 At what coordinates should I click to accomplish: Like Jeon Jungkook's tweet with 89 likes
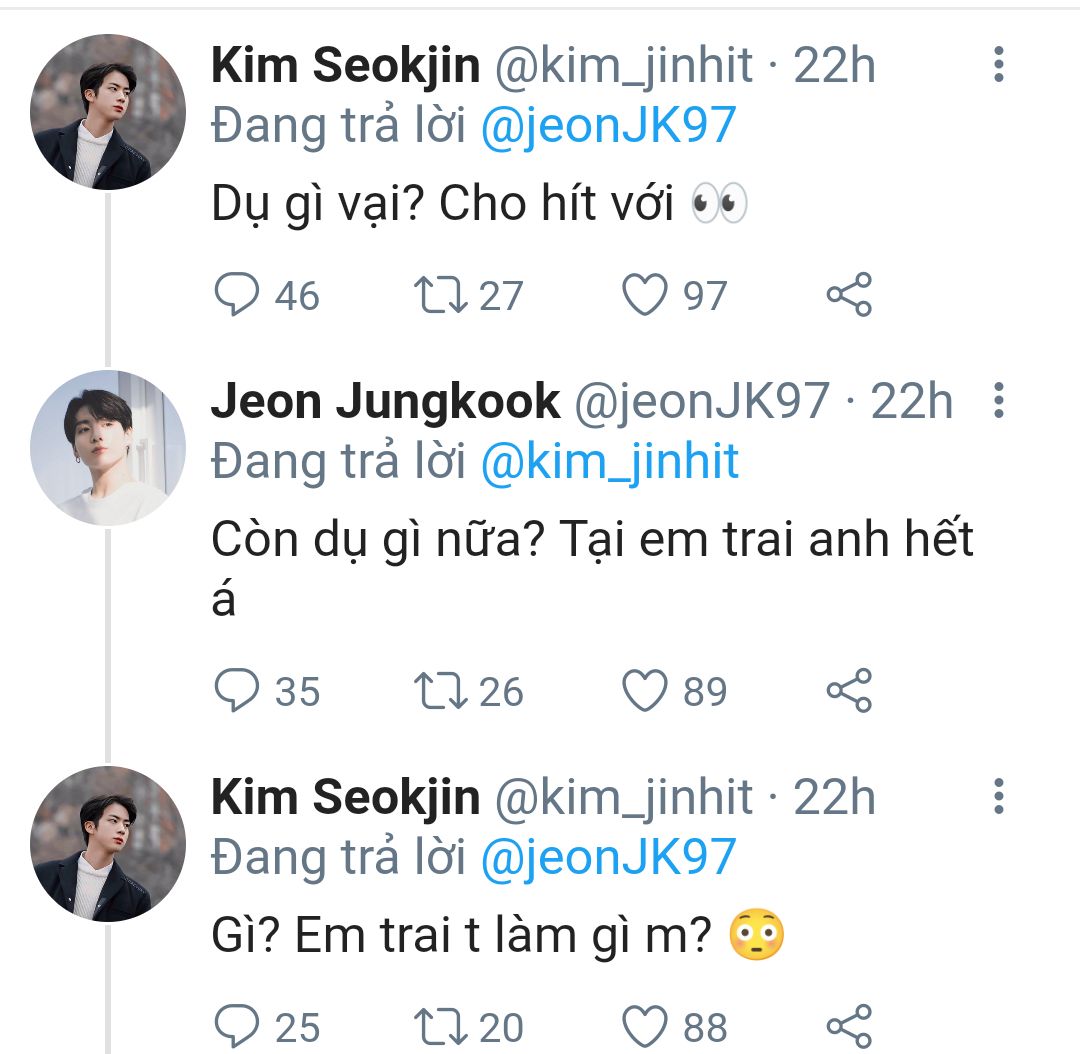point(645,691)
